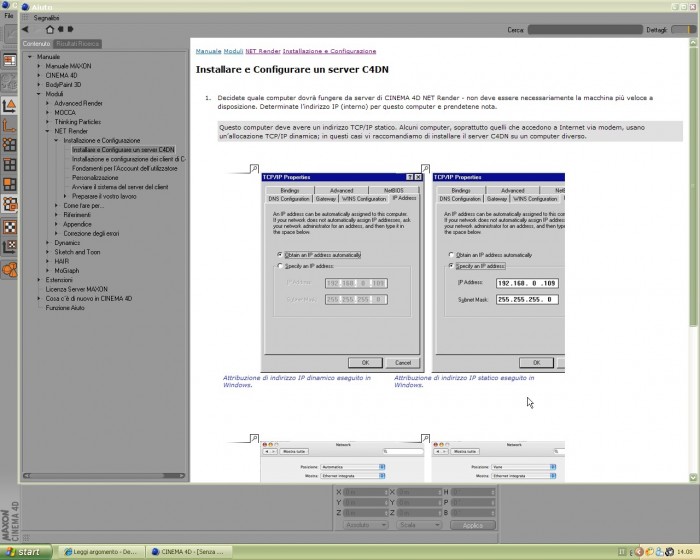Collapse the NET Render tree node

tap(48, 131)
